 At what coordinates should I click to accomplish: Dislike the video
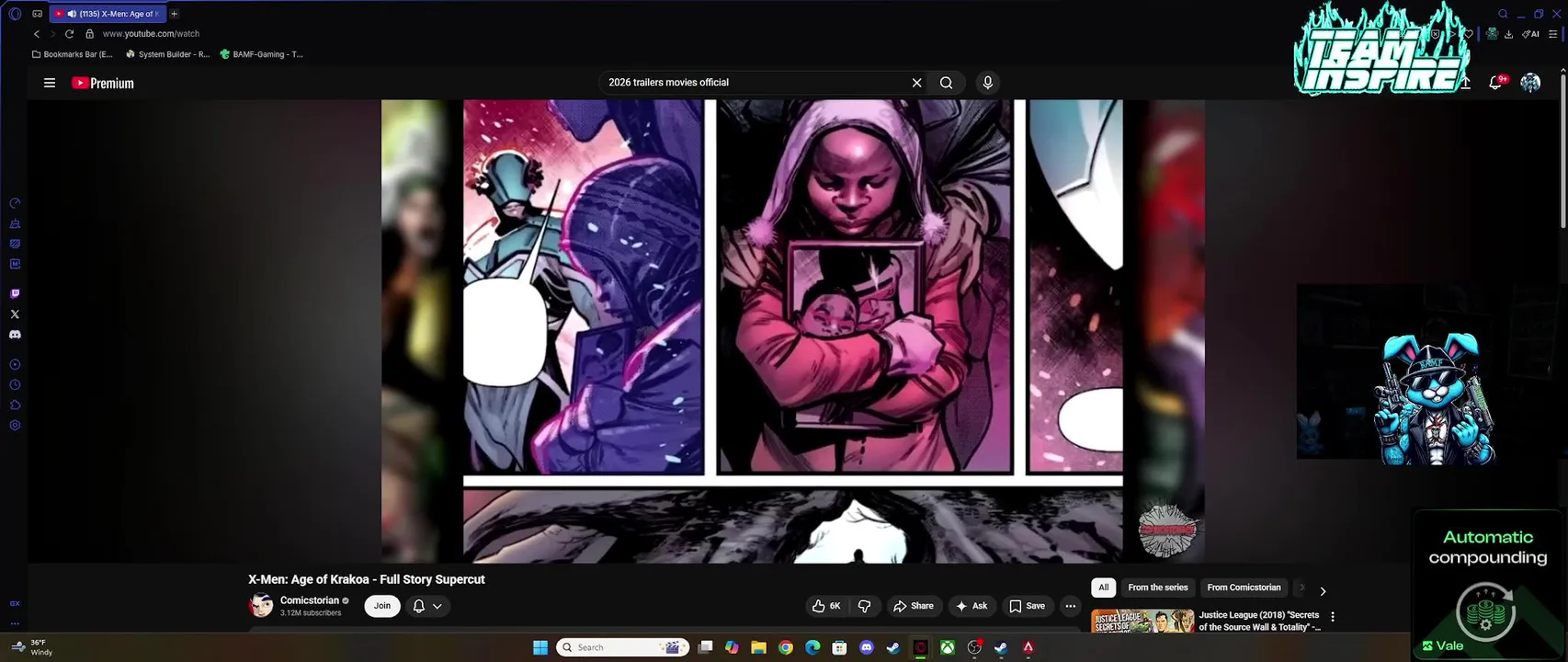point(865,606)
